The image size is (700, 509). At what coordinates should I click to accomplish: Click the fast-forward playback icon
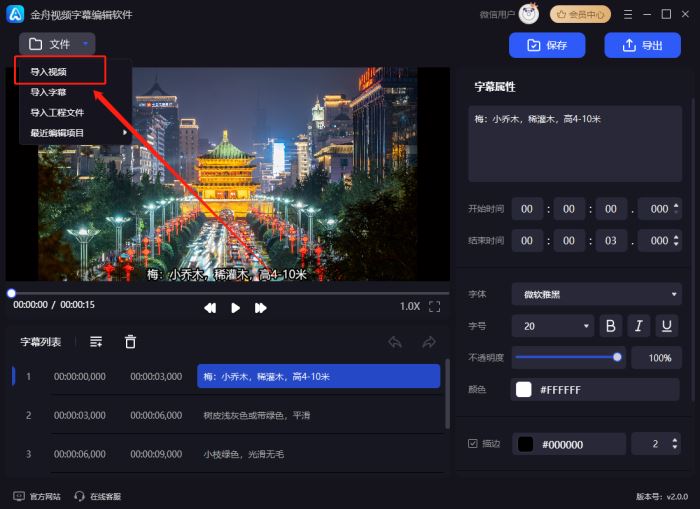tap(261, 308)
